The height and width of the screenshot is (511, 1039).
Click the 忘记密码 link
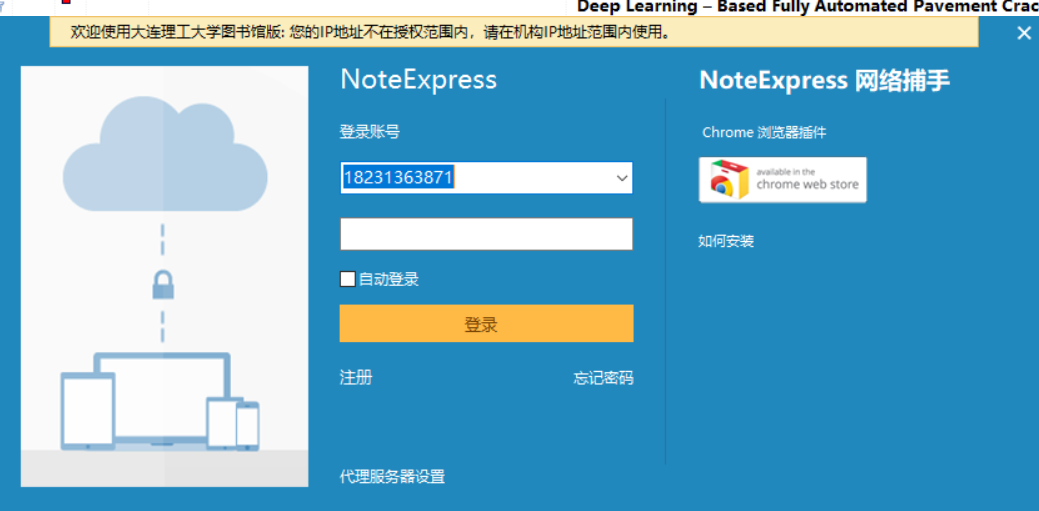point(603,378)
